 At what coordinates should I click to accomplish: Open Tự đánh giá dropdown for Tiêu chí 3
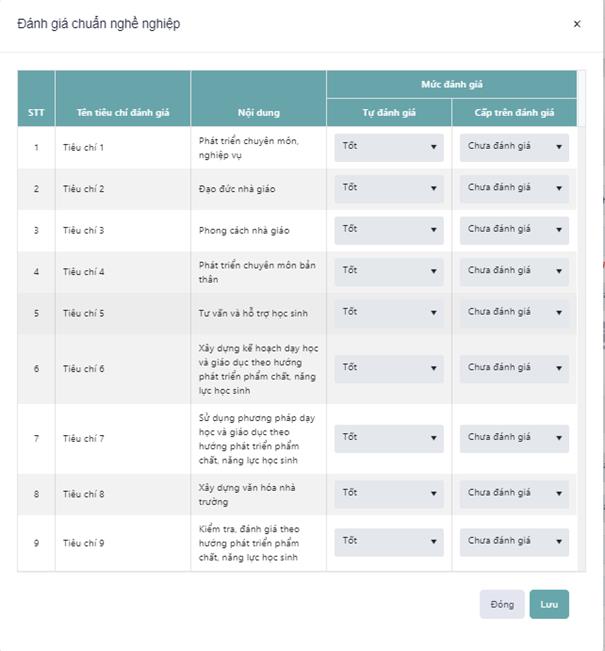[389, 230]
